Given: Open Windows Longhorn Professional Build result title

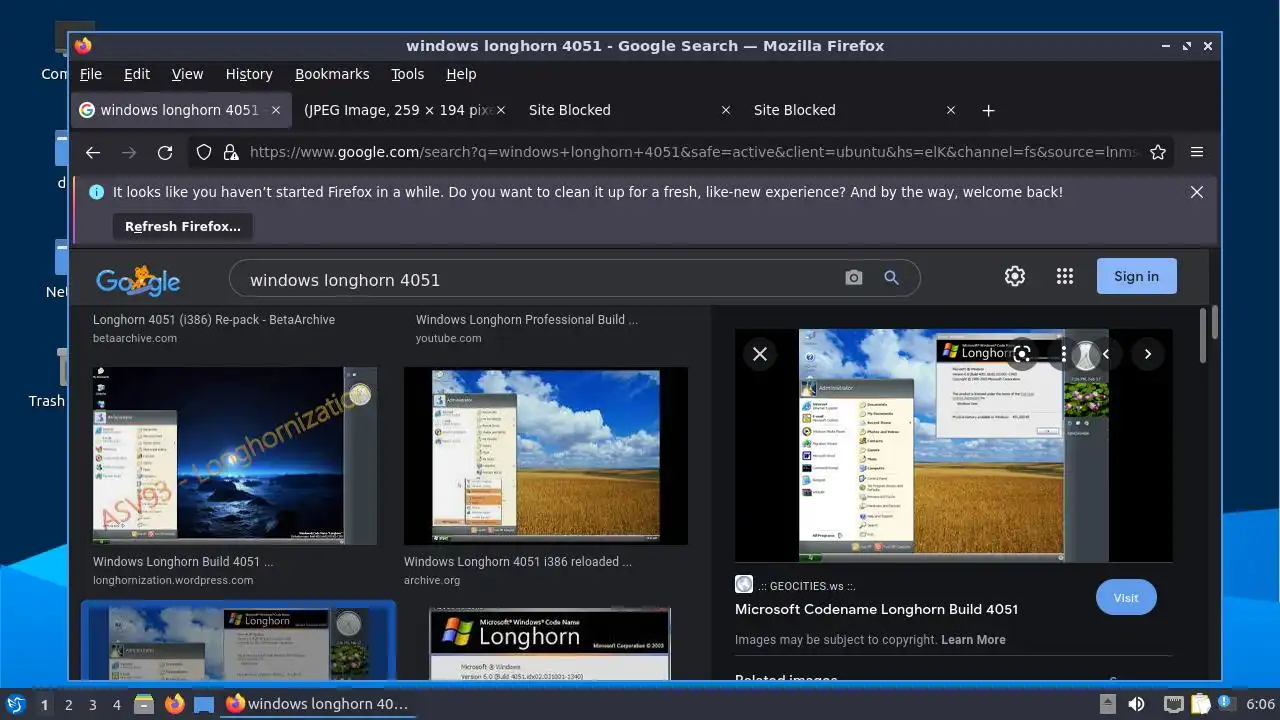Looking at the screenshot, I should pyautogui.click(x=527, y=320).
